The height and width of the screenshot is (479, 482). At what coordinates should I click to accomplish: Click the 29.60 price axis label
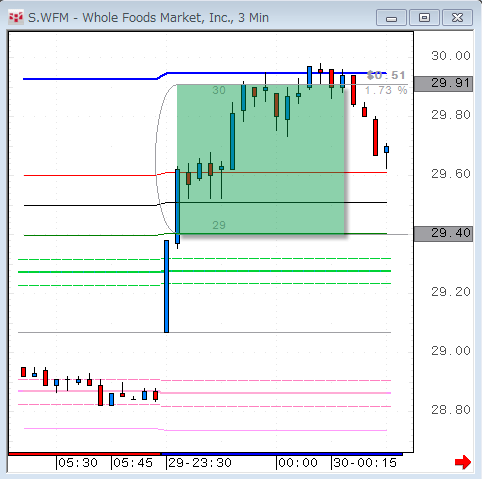click(x=451, y=174)
